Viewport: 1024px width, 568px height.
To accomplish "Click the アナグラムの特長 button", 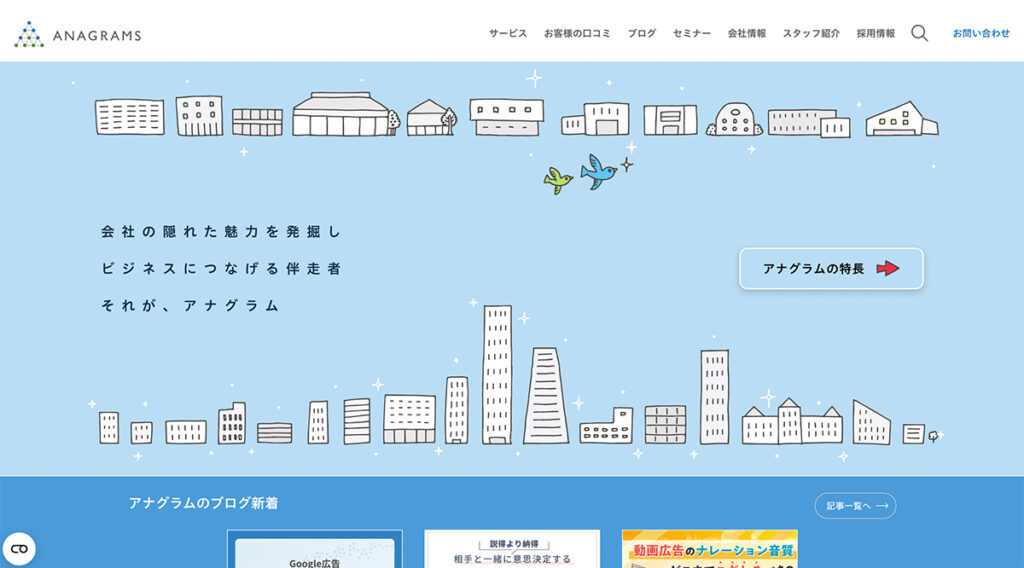I will point(831,268).
